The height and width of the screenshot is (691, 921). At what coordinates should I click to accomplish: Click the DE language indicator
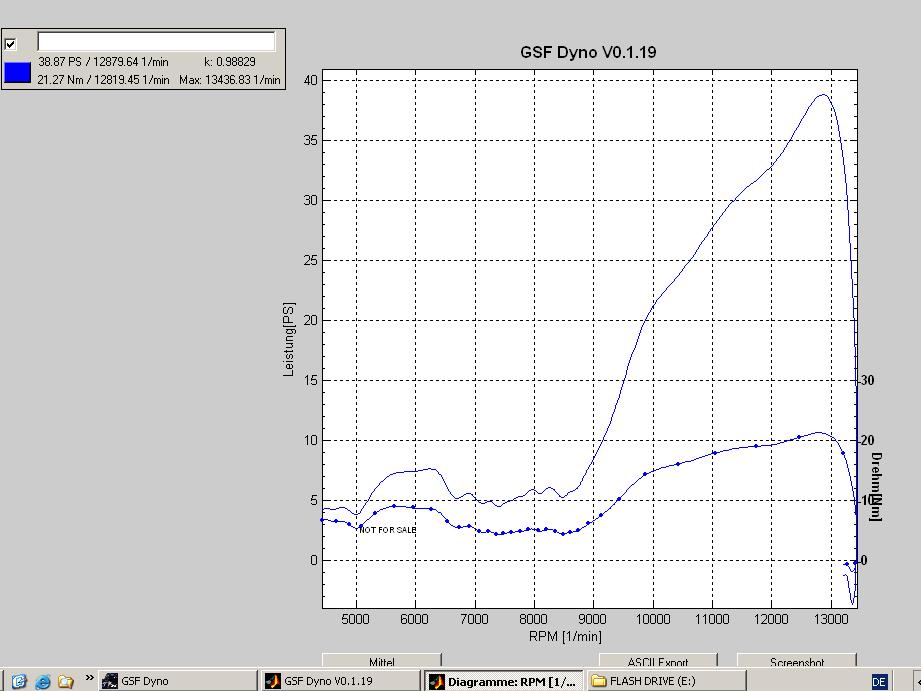tap(879, 681)
